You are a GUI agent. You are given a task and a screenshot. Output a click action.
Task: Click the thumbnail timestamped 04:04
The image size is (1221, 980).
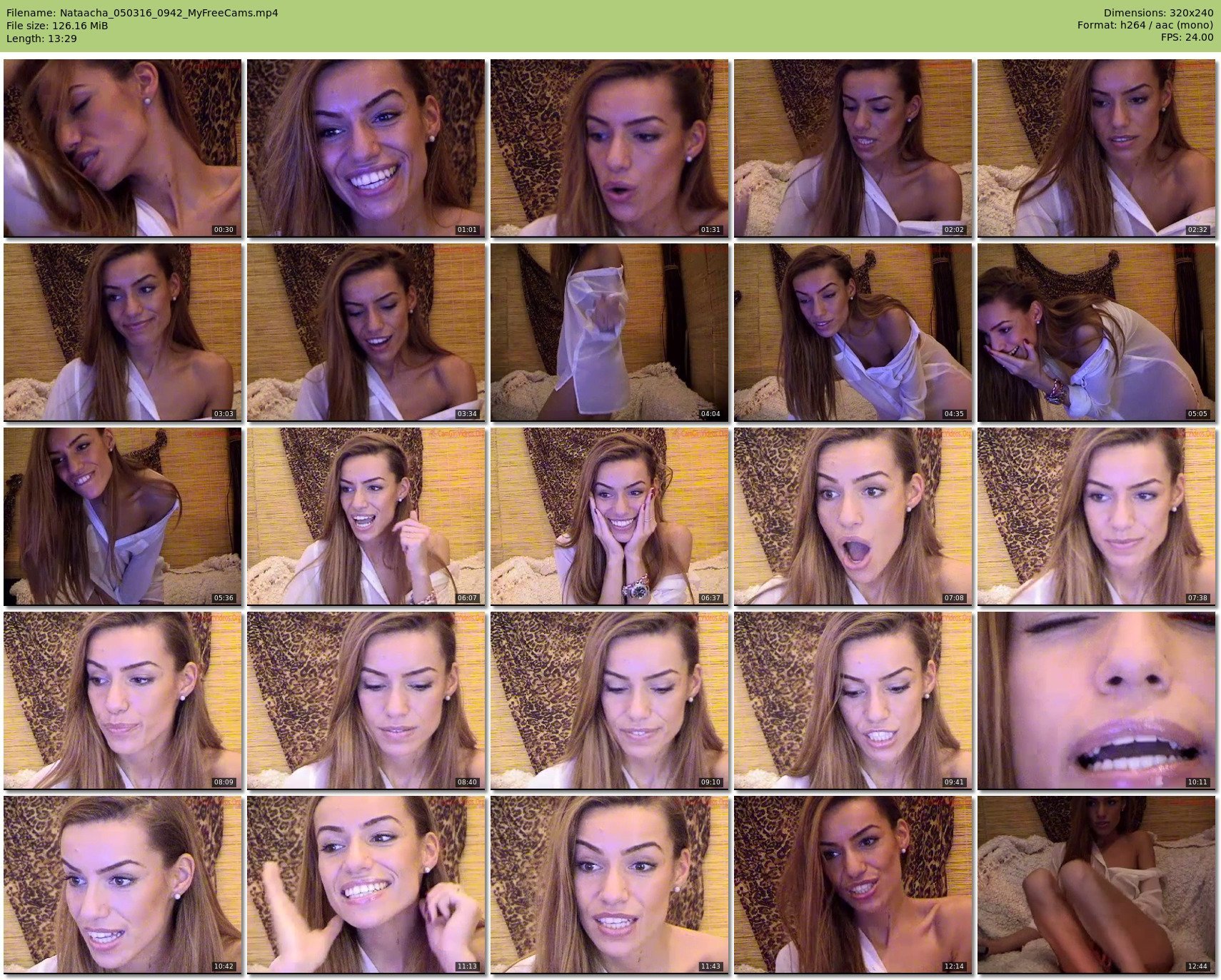[x=609, y=332]
